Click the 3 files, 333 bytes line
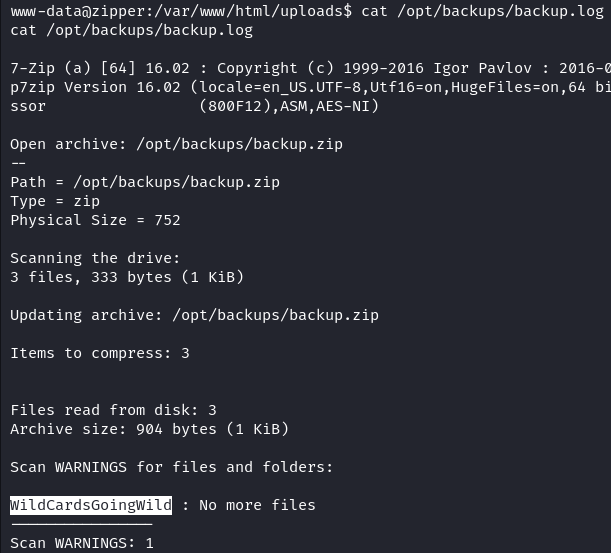 tap(127, 277)
